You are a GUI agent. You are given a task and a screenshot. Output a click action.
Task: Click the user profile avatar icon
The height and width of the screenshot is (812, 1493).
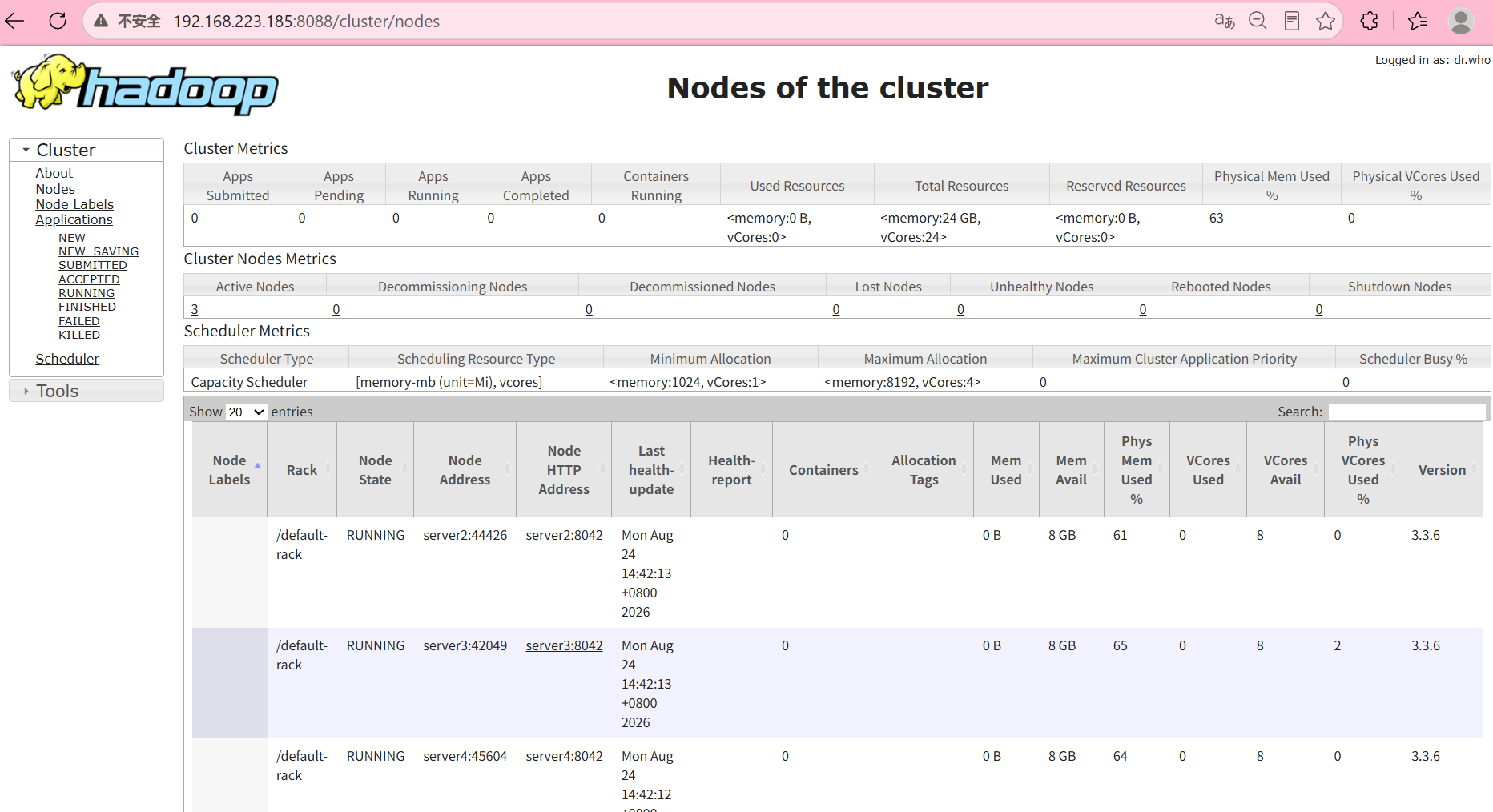(1461, 21)
